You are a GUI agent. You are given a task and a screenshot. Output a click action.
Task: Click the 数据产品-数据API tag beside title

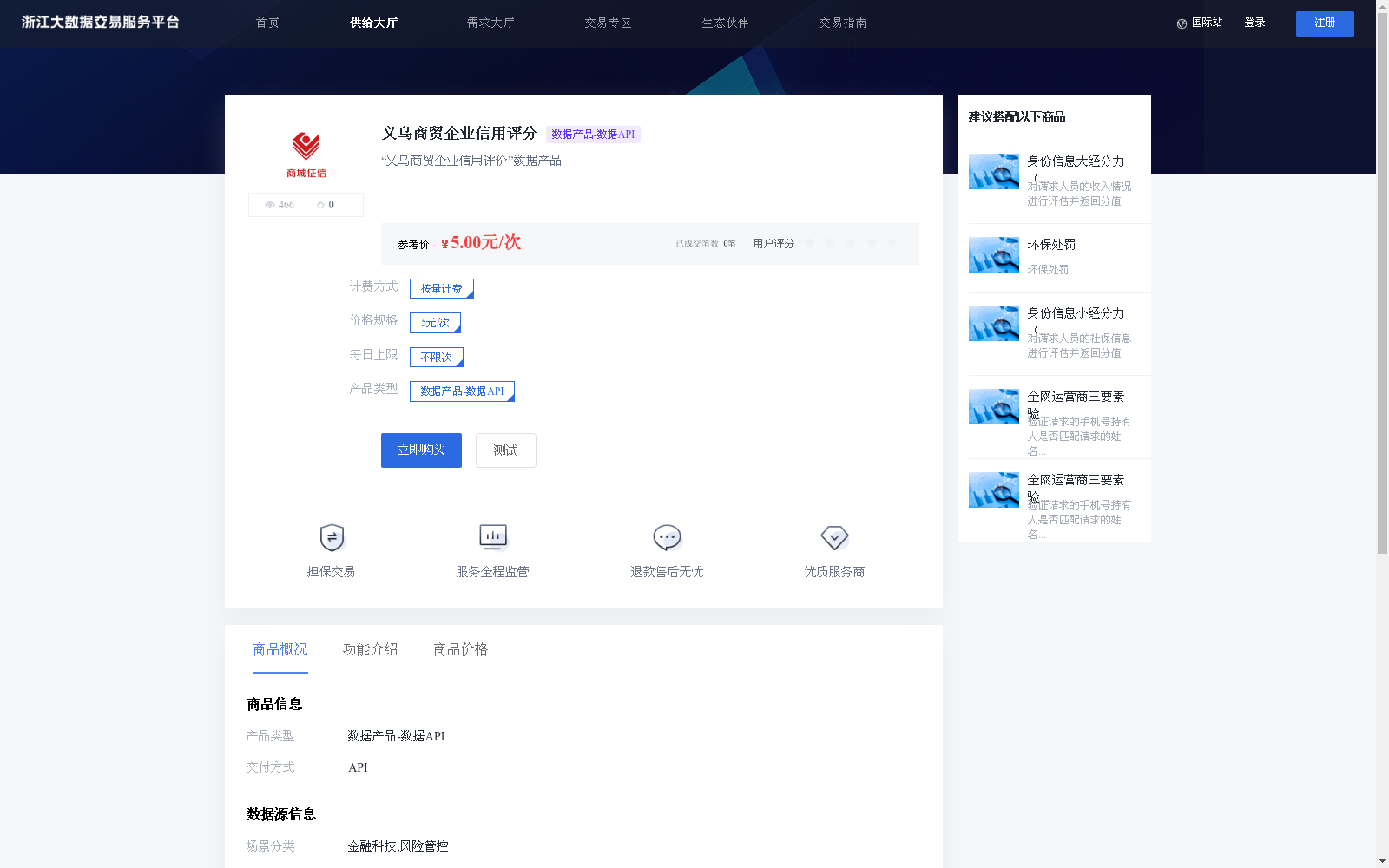pyautogui.click(x=593, y=135)
